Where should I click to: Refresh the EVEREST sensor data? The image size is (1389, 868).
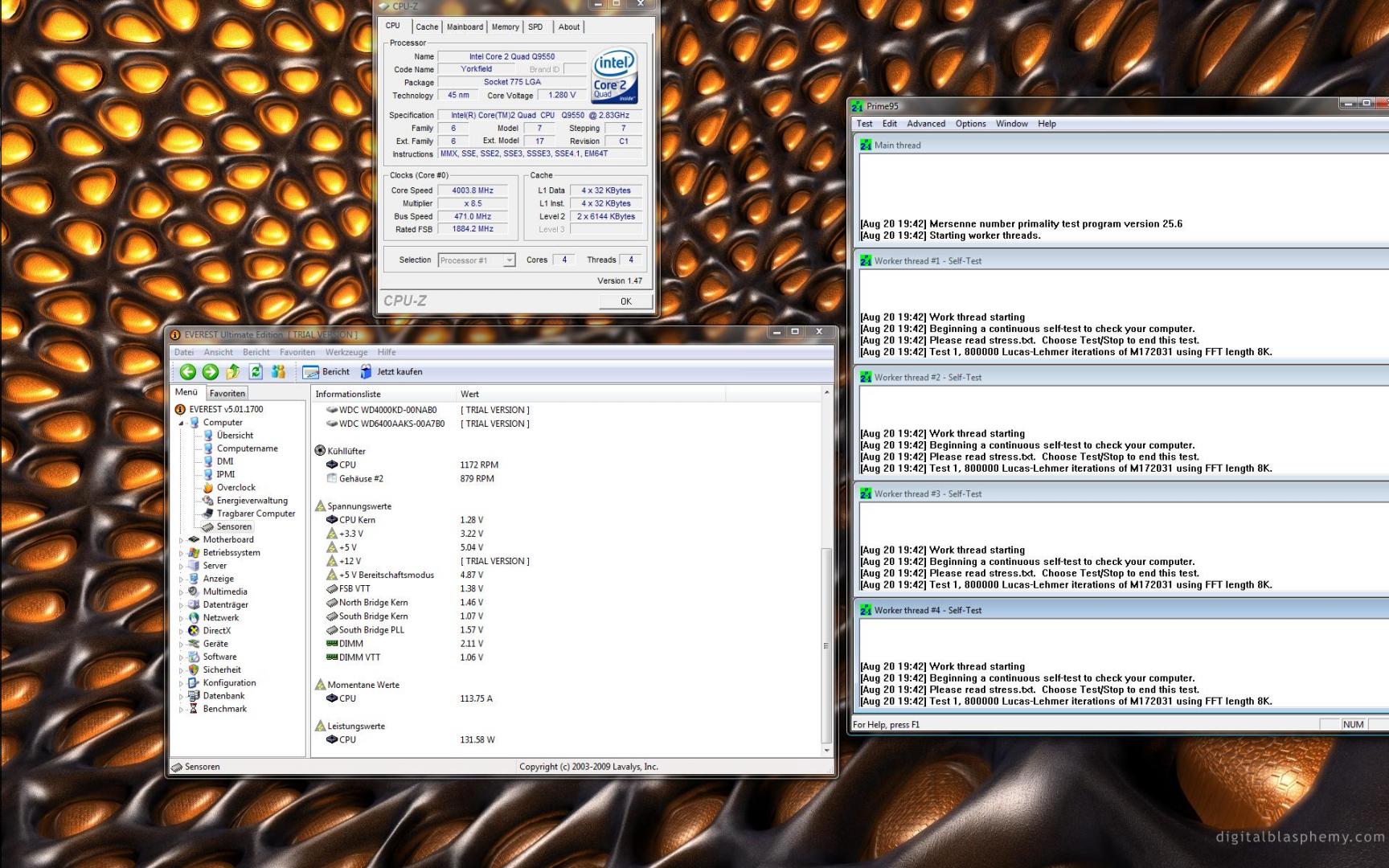tap(256, 371)
